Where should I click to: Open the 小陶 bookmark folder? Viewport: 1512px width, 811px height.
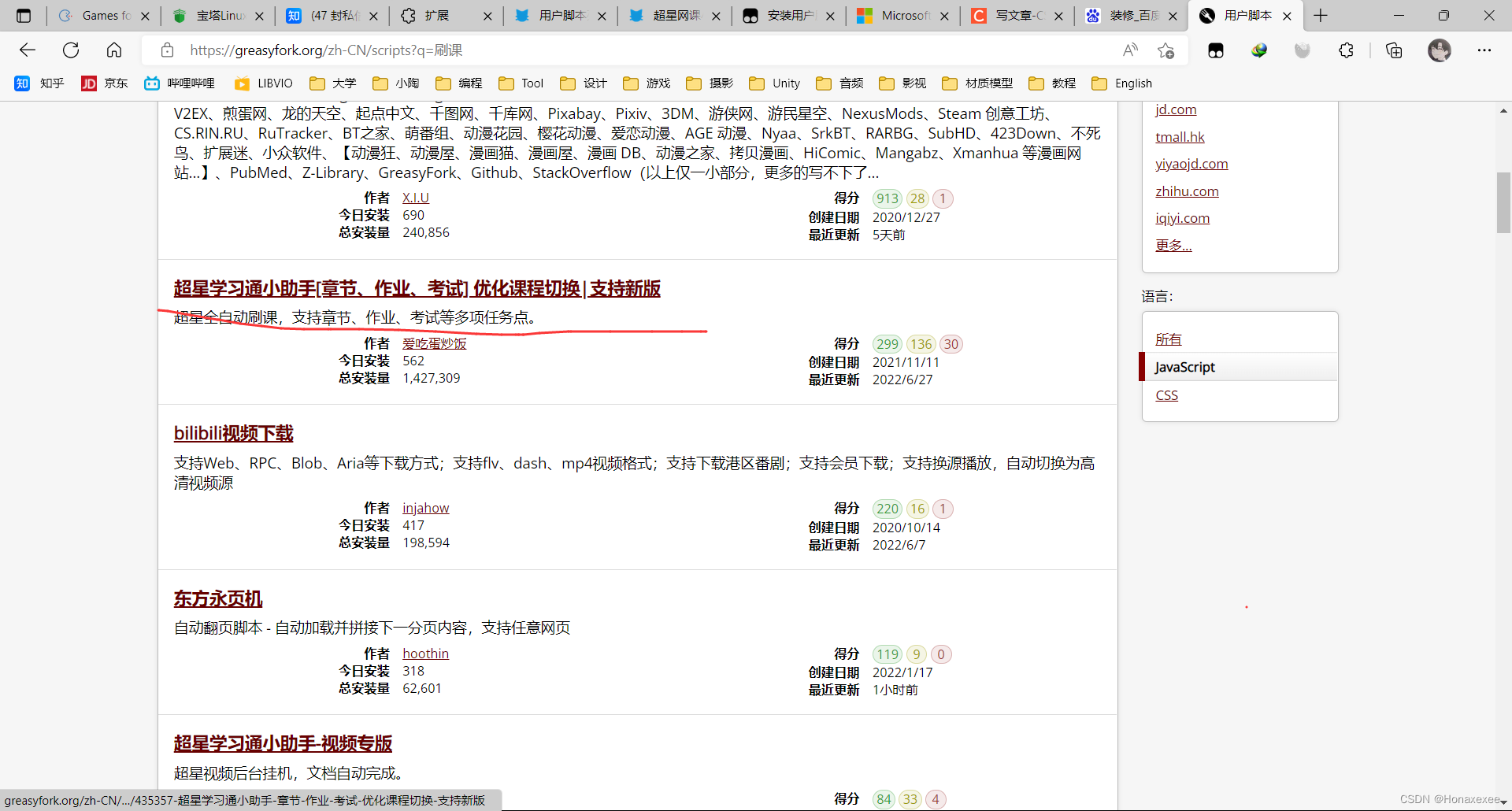[x=396, y=83]
